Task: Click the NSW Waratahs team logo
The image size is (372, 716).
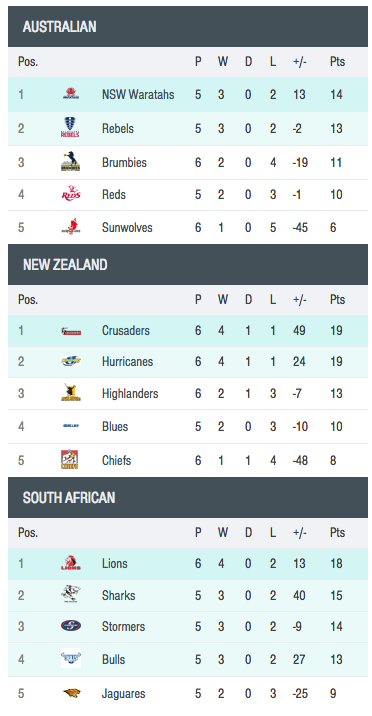Action: pyautogui.click(x=71, y=94)
